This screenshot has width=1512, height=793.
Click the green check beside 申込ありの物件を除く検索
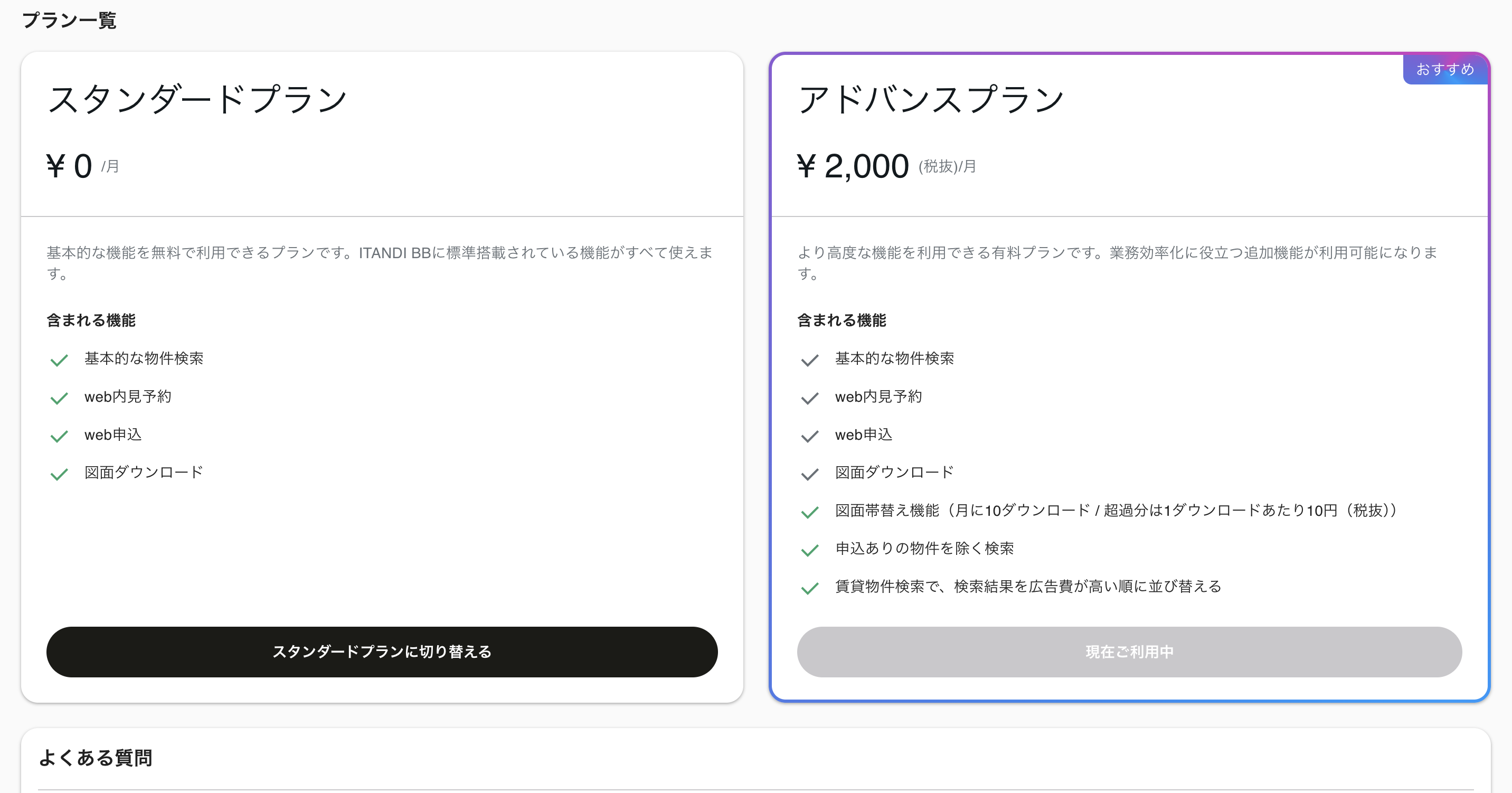(x=810, y=550)
